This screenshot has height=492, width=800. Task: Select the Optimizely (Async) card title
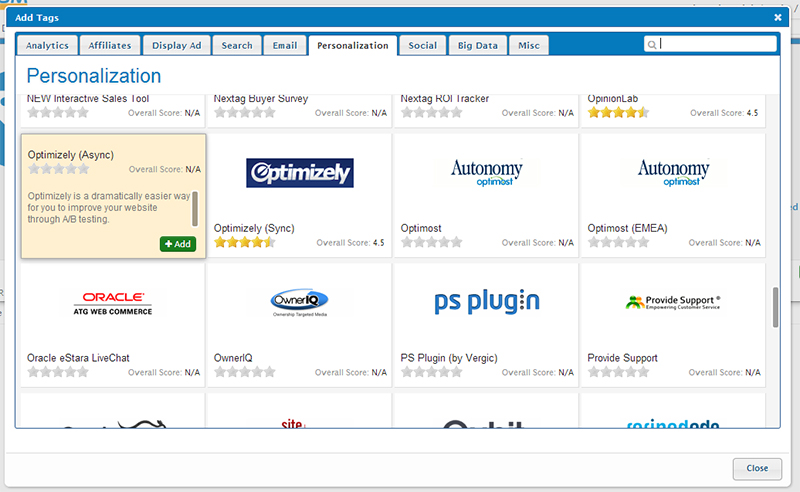point(71,155)
